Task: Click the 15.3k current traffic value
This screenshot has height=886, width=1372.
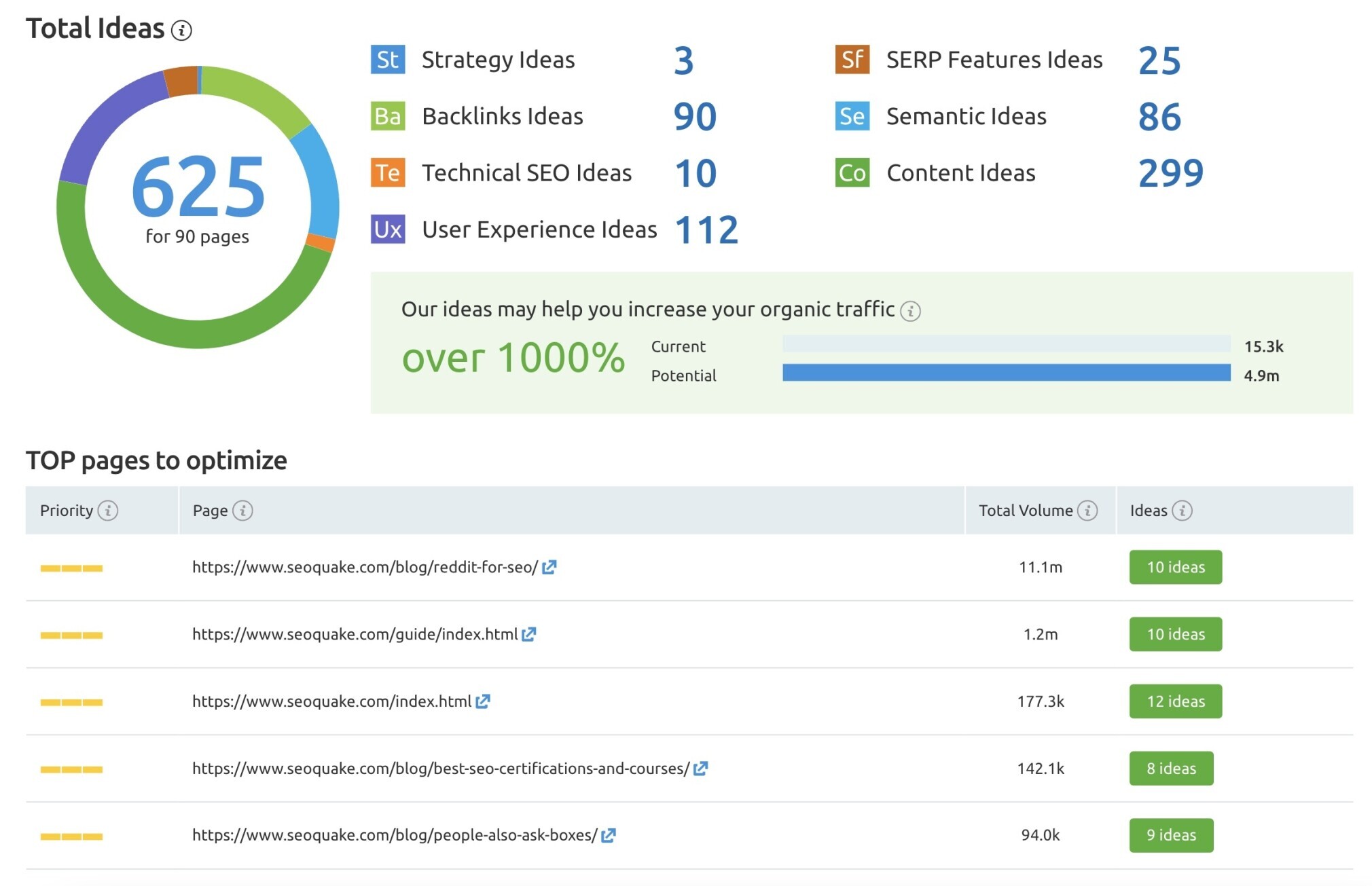Action: coord(1263,347)
